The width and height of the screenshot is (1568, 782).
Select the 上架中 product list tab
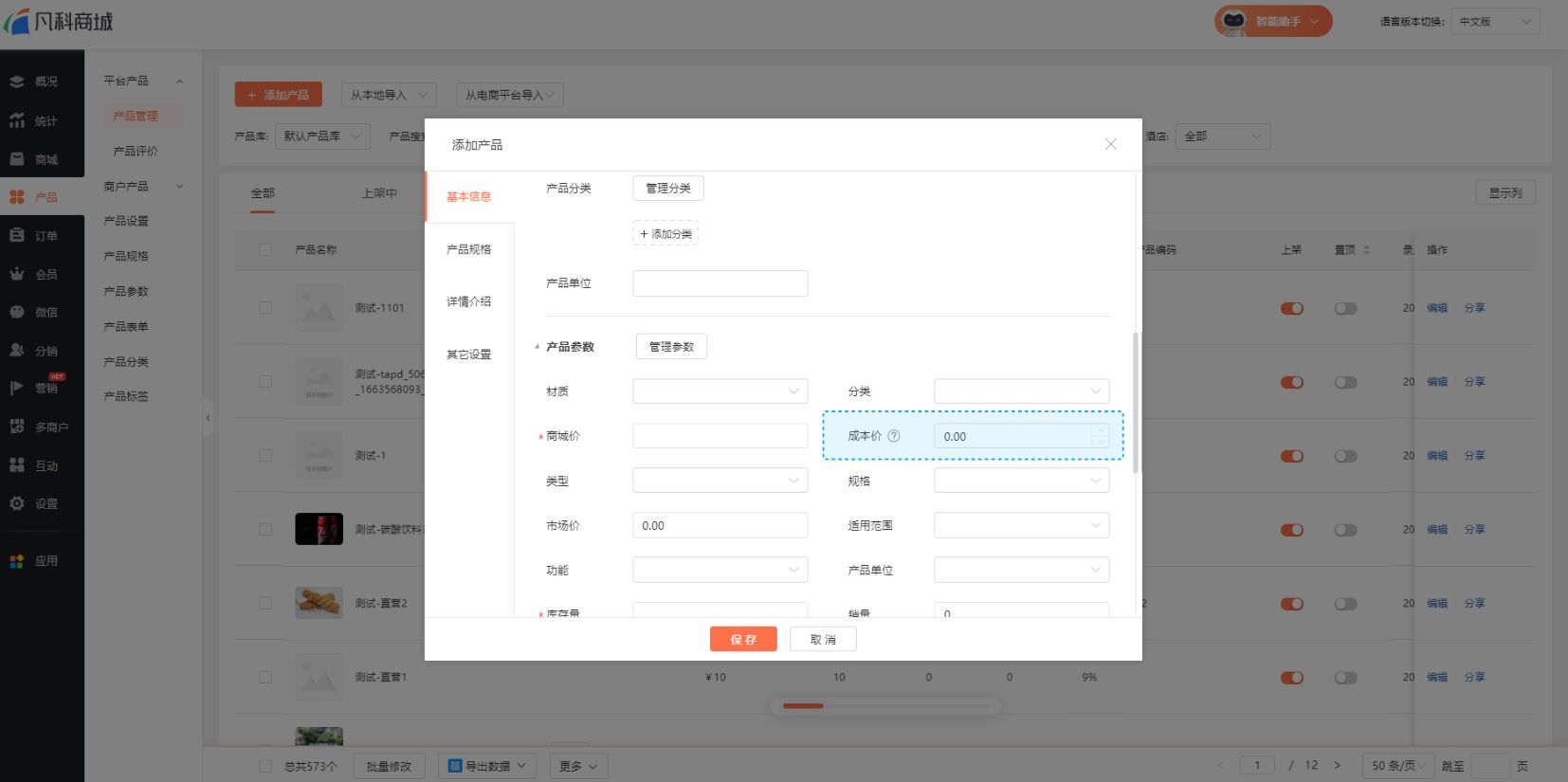tap(379, 193)
